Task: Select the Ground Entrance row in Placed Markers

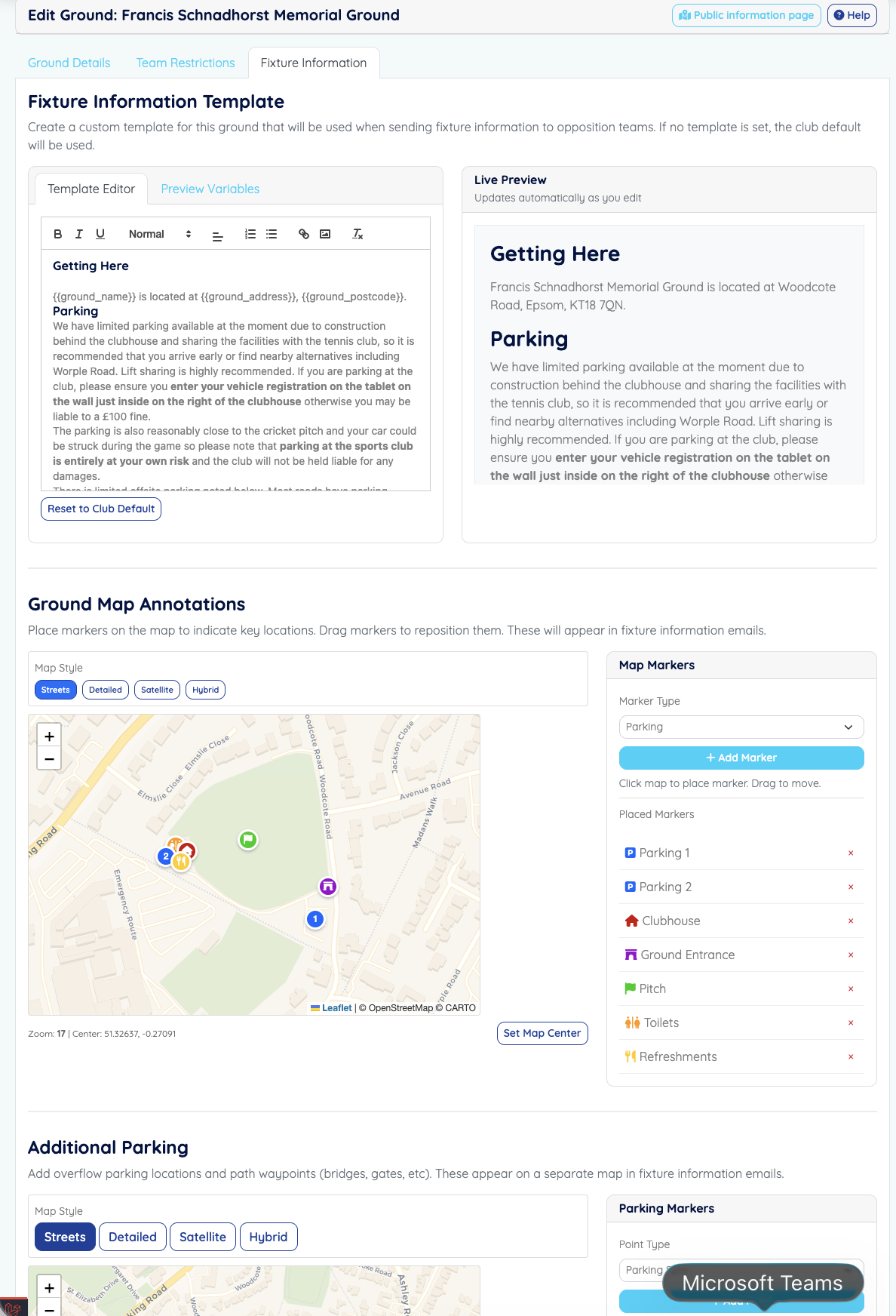Action: tap(741, 955)
